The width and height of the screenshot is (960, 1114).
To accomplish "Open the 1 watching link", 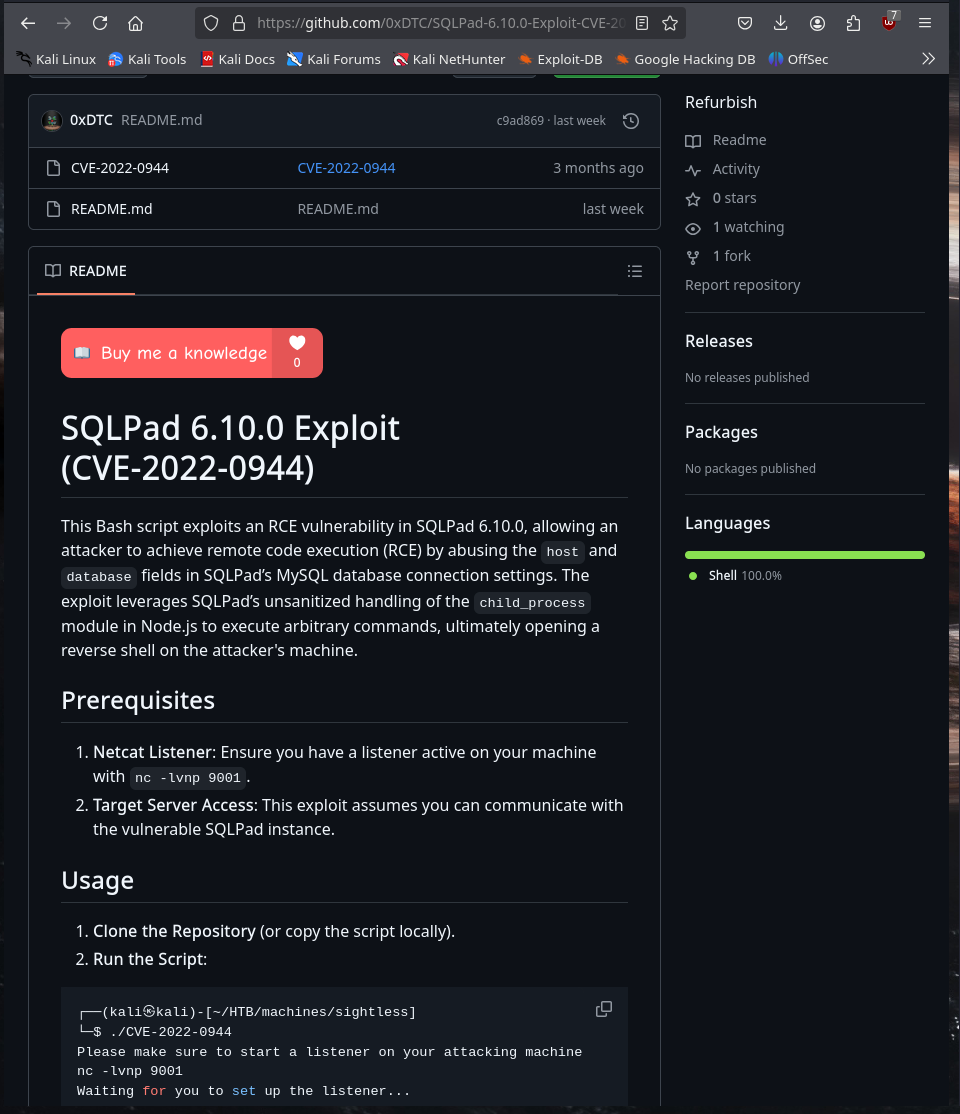I will 748,227.
